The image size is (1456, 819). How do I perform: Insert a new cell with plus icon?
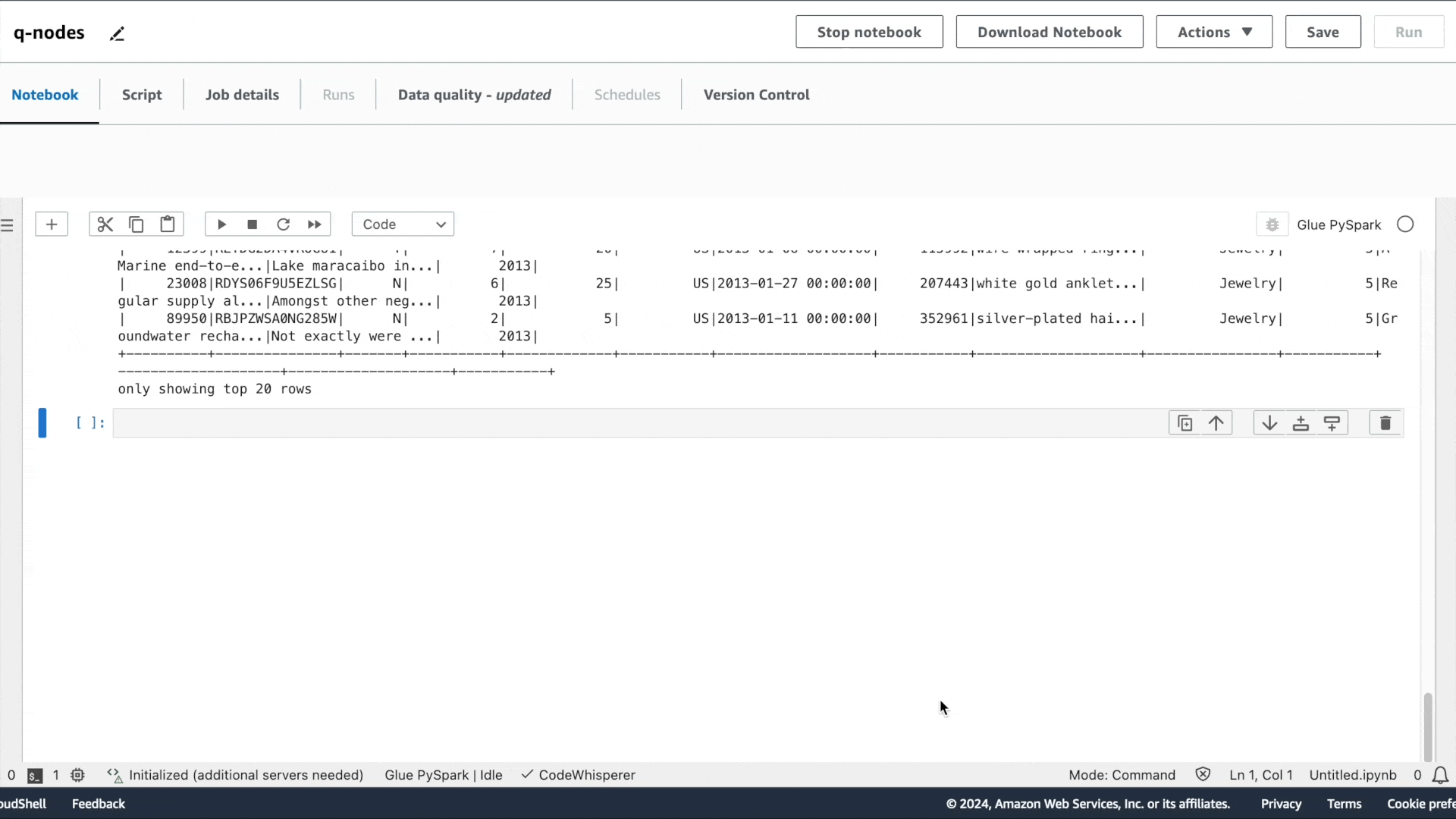click(x=52, y=224)
